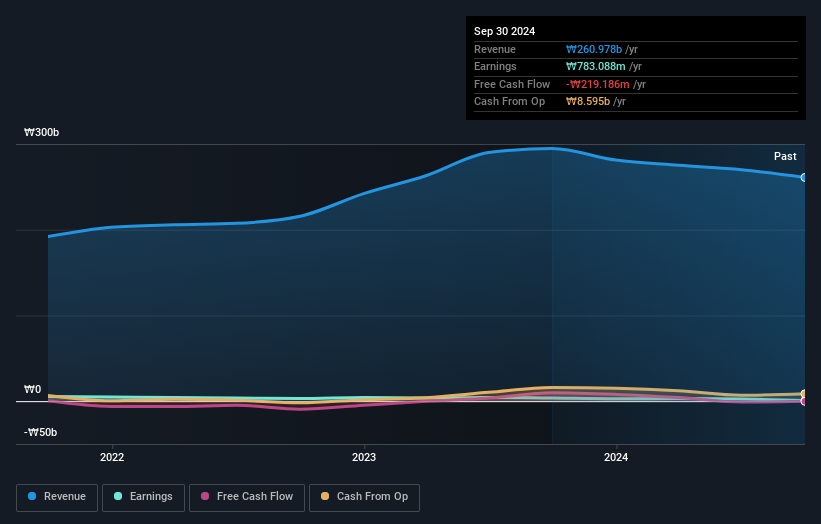Click the ₩0 y-axis label
This screenshot has height=524, width=821.
[x=32, y=389]
